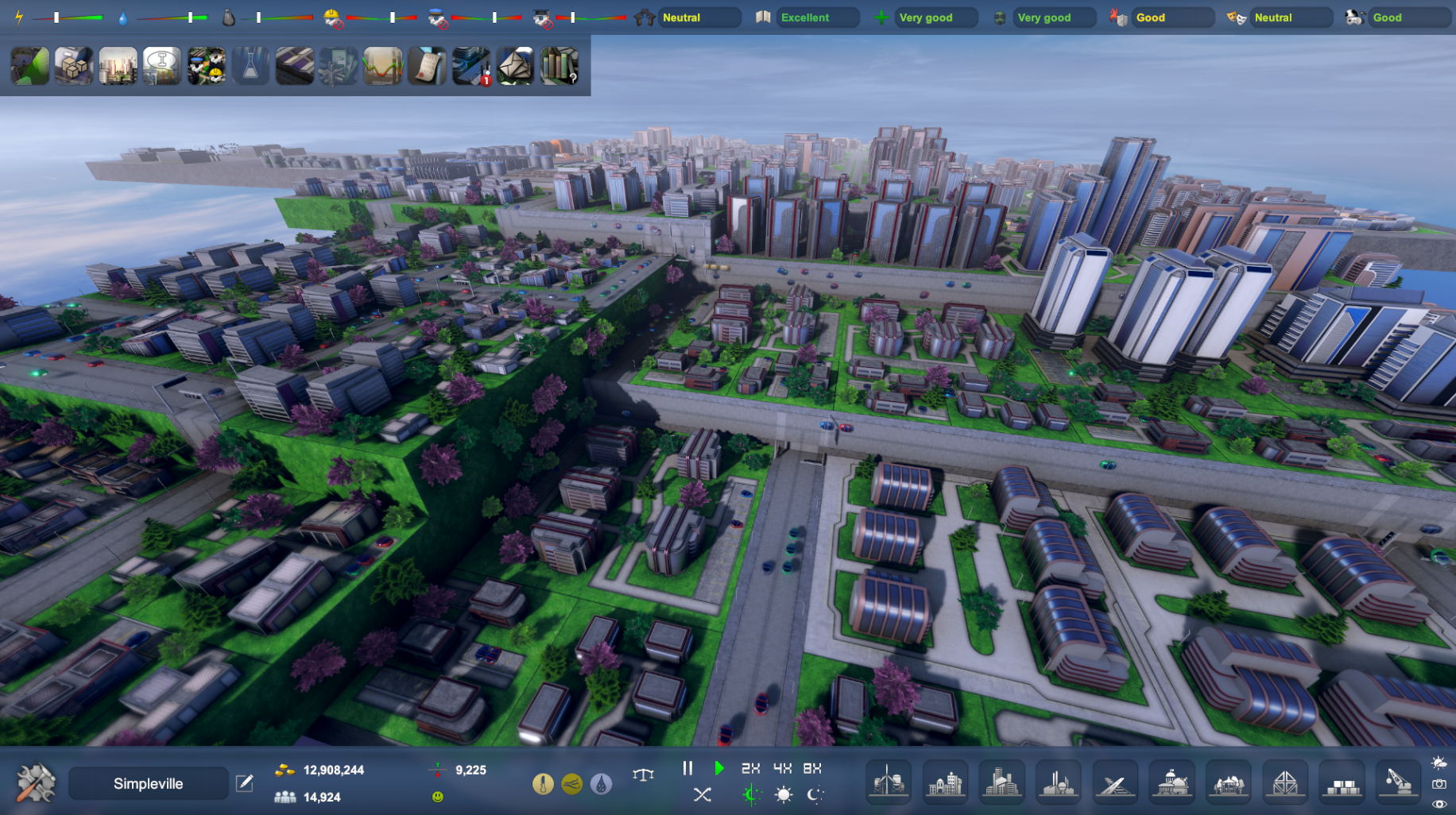Viewport: 1456px width, 815px height.
Task: Open the roads and rails build menu
Action: [1115, 782]
